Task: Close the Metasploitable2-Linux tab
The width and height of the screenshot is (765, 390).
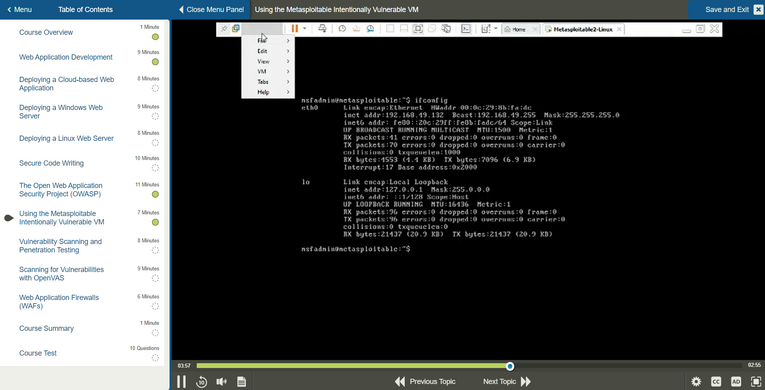Action: [x=619, y=29]
